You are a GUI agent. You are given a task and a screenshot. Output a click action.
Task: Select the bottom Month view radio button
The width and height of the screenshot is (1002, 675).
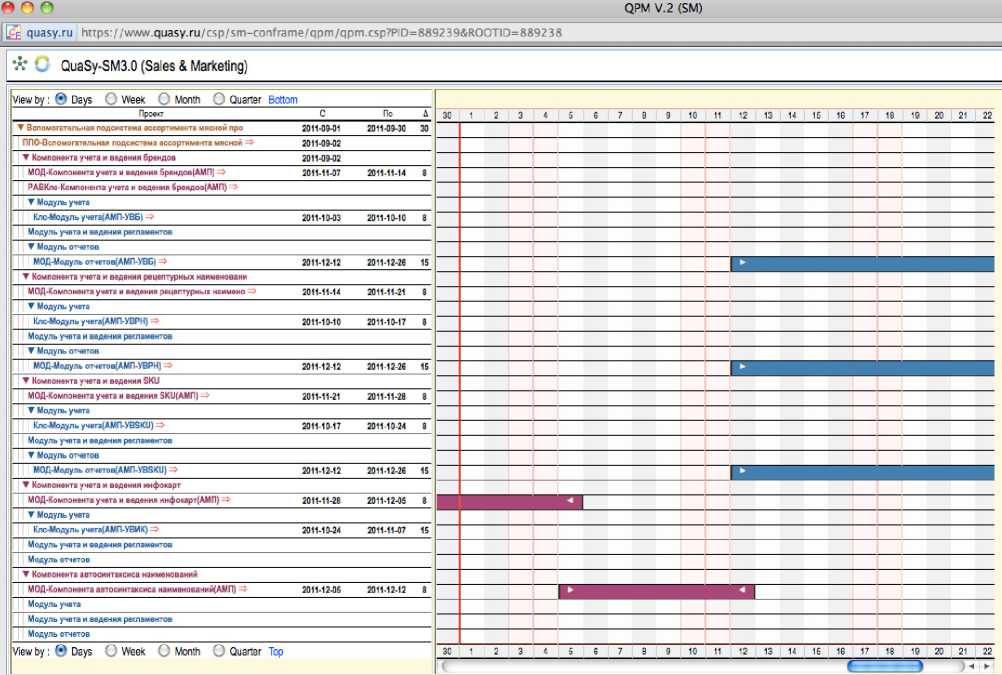(x=164, y=651)
